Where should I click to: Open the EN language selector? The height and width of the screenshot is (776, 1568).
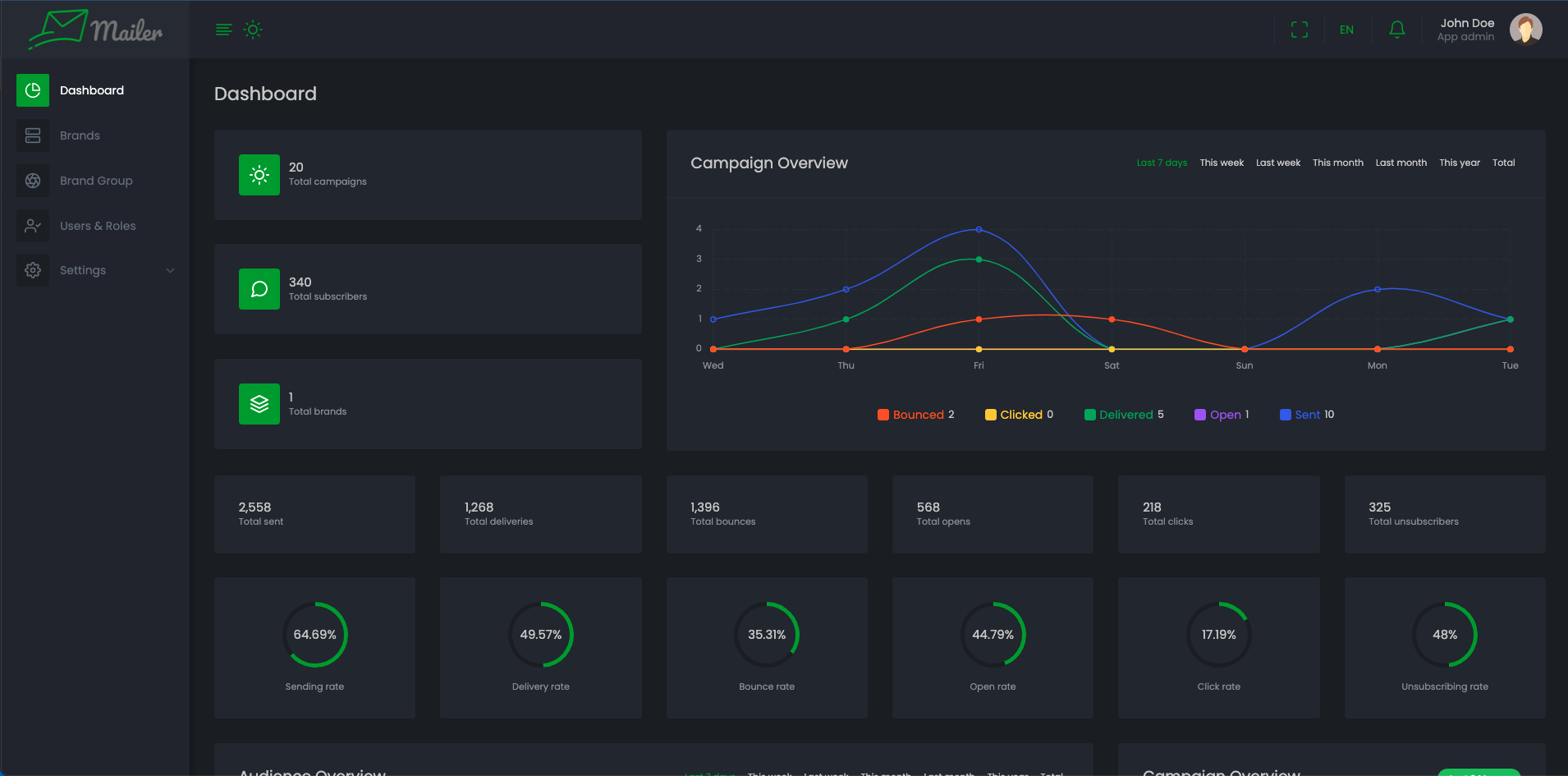[x=1346, y=30]
